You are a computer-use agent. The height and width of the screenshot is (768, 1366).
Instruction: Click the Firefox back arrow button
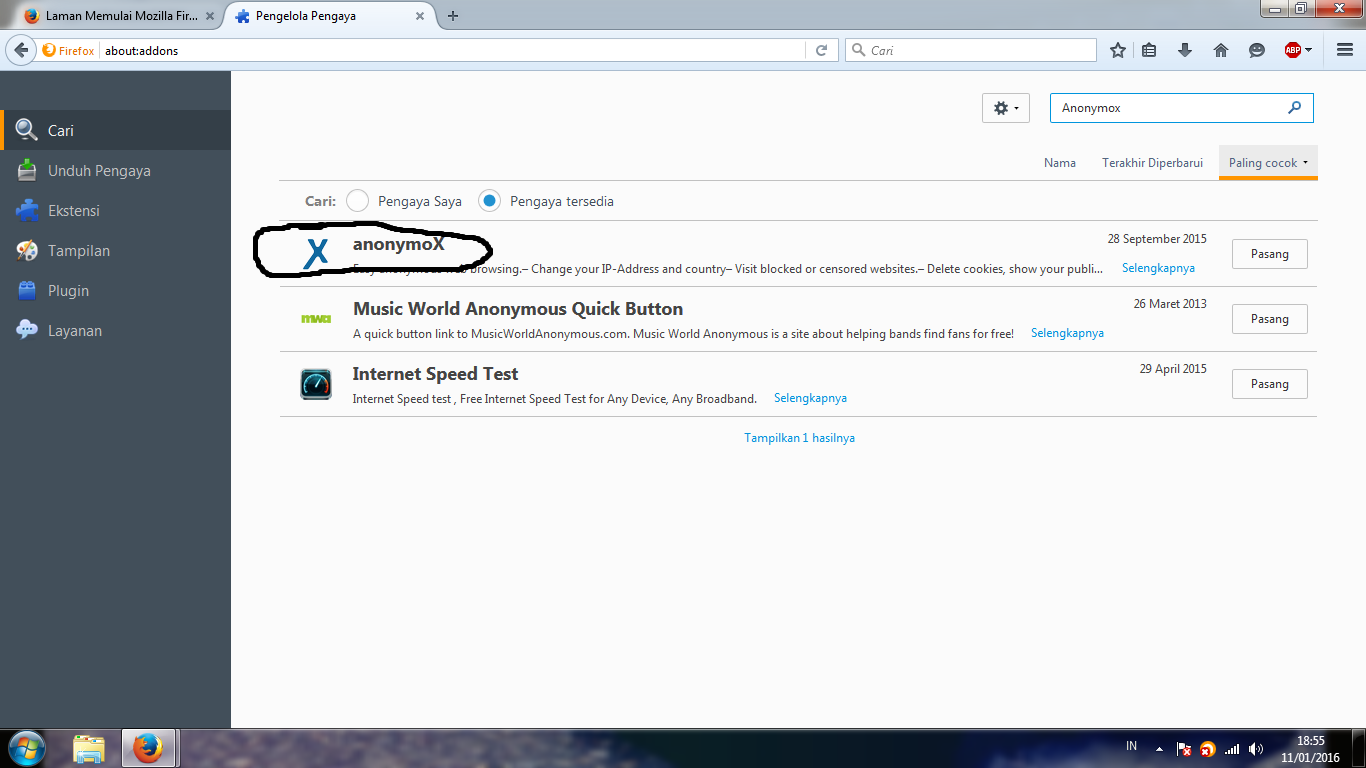[21, 50]
